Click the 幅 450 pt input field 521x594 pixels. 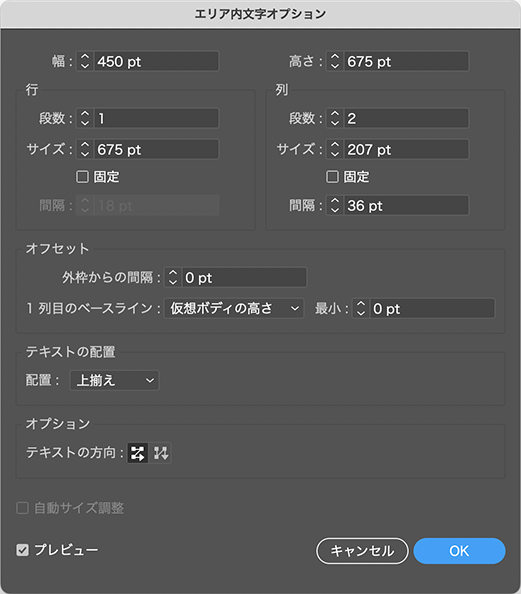point(156,61)
